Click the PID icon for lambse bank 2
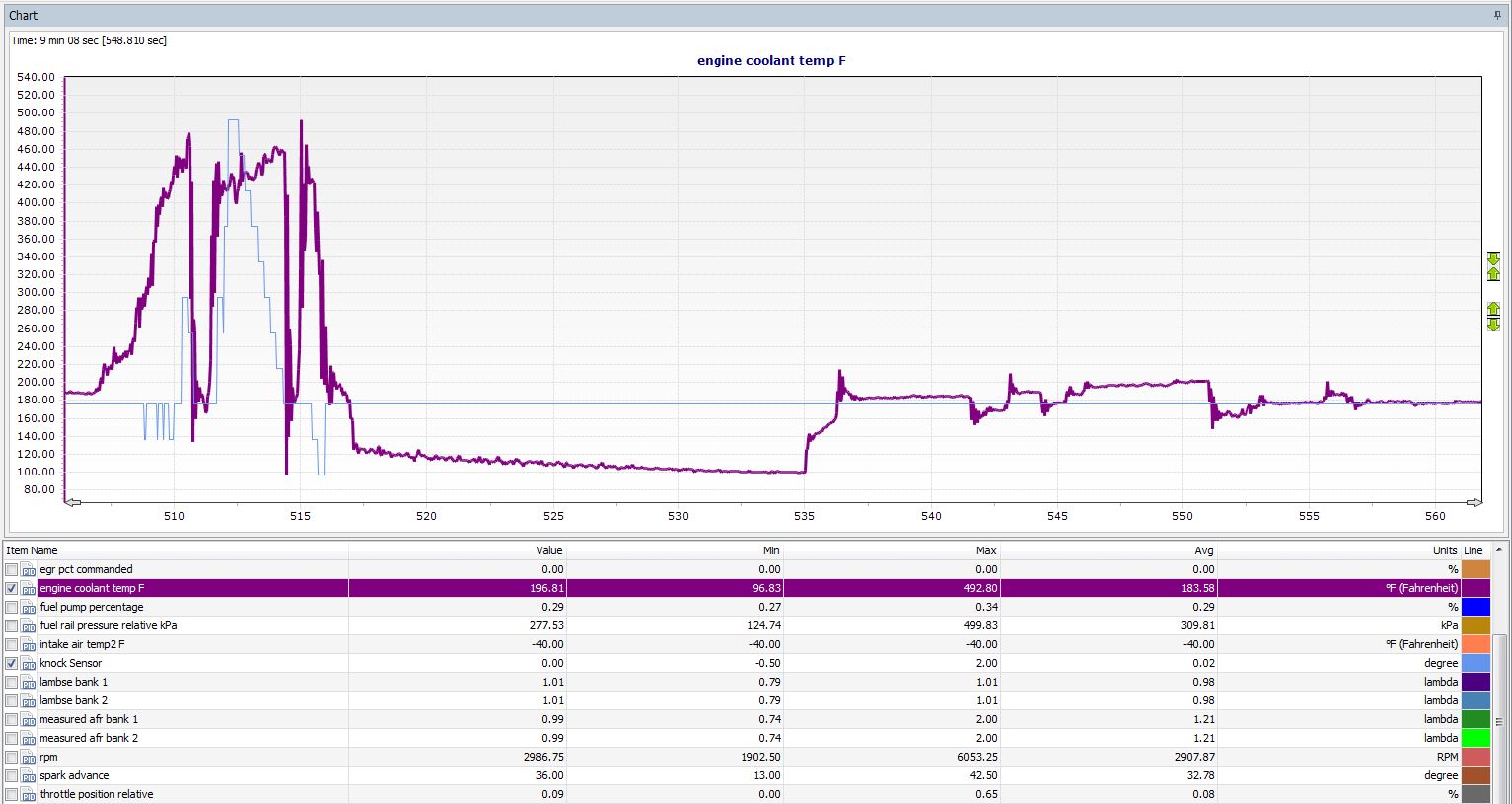Image resolution: width=1512 pixels, height=804 pixels. pyautogui.click(x=29, y=700)
